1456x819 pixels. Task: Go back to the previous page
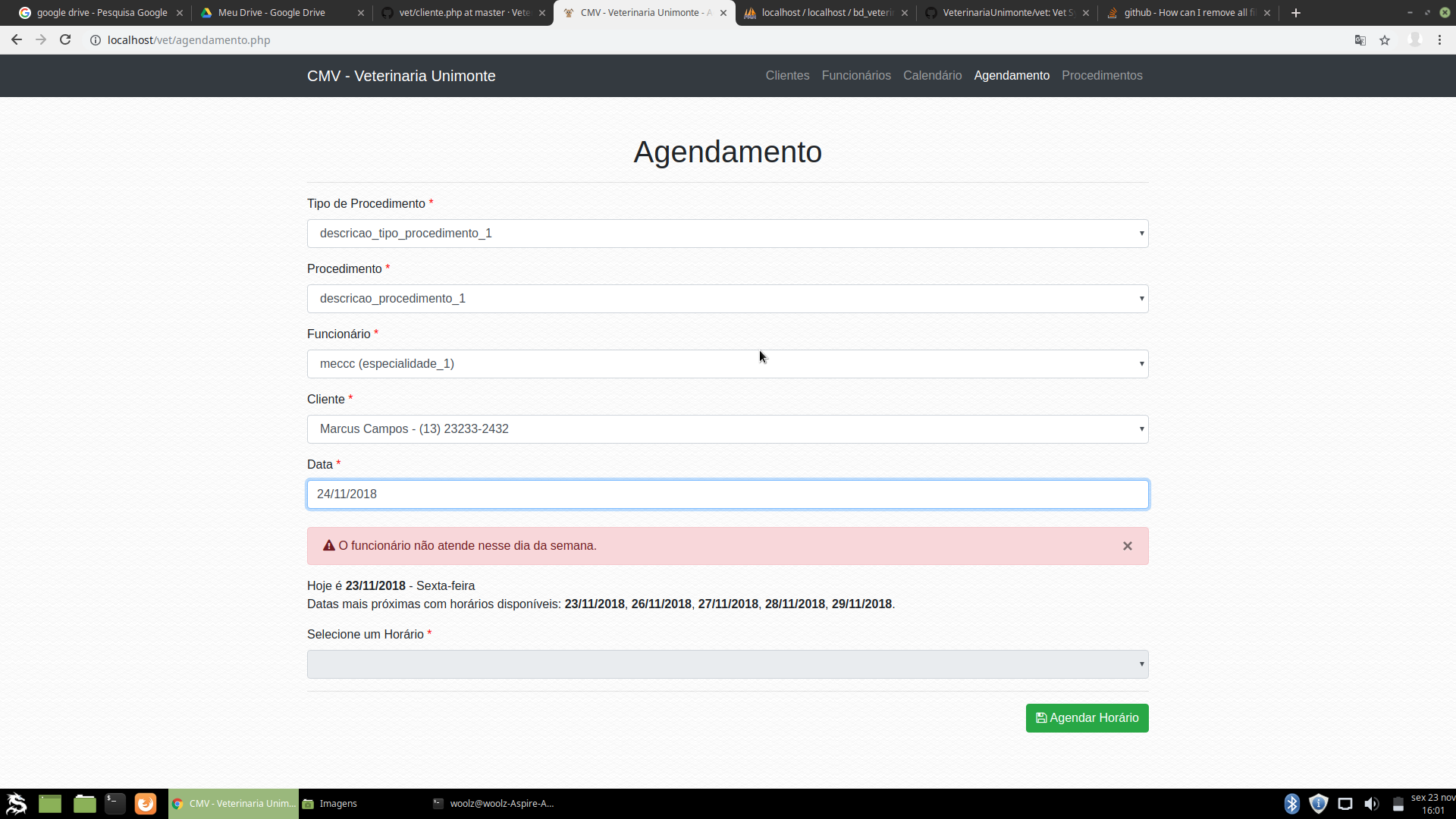click(x=17, y=40)
